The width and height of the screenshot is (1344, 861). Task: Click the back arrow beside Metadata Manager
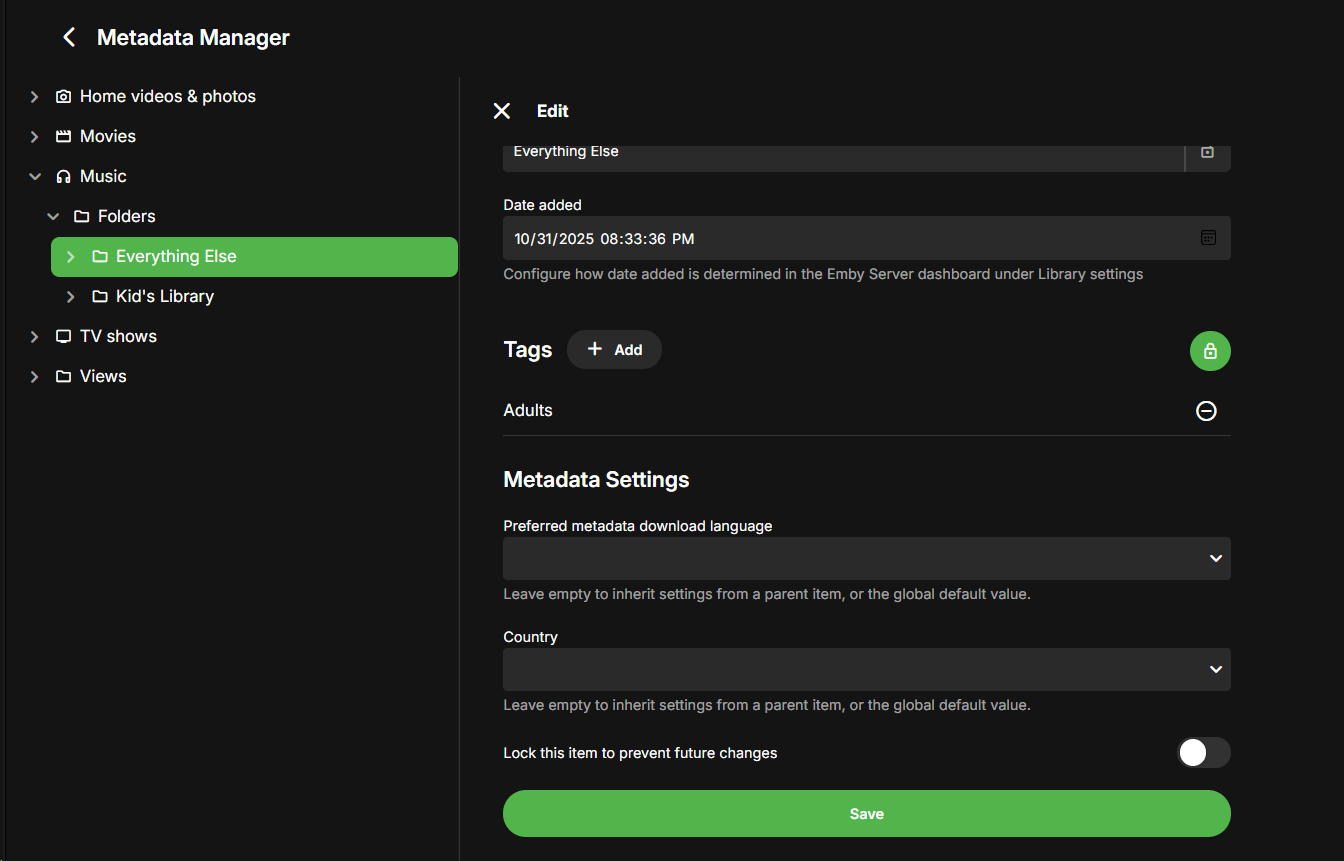click(69, 38)
